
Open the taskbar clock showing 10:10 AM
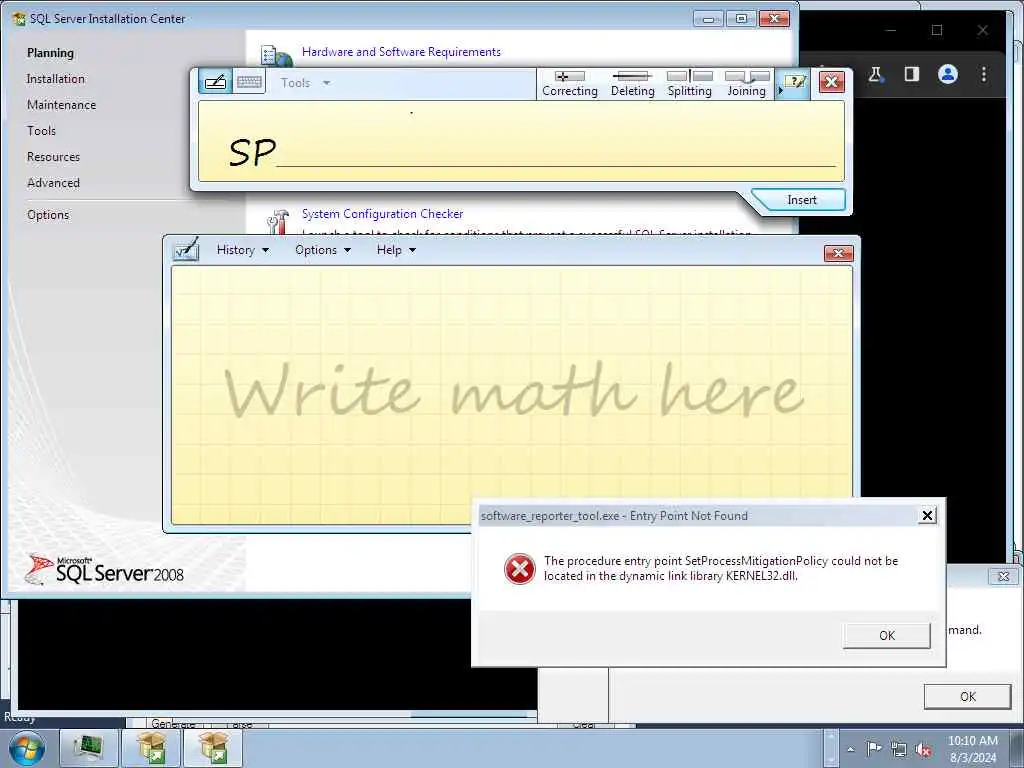(x=973, y=749)
